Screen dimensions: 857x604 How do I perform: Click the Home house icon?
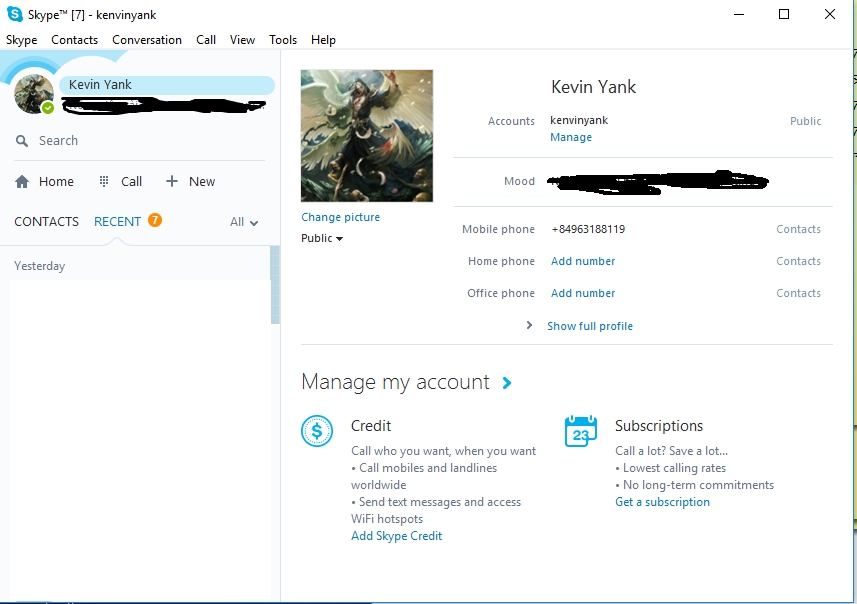(x=22, y=181)
